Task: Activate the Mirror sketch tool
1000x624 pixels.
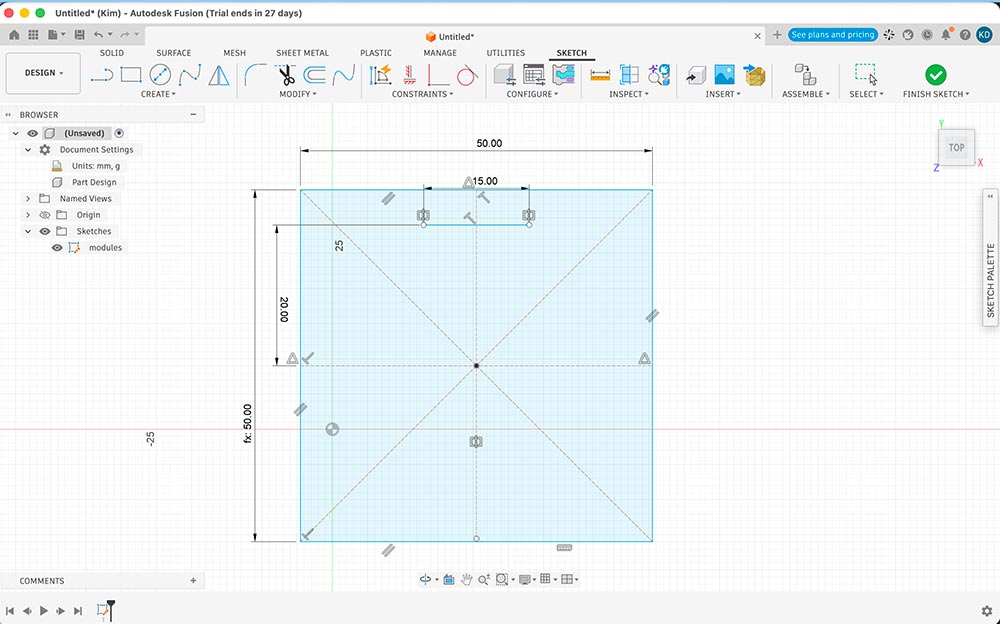Action: click(x=219, y=75)
